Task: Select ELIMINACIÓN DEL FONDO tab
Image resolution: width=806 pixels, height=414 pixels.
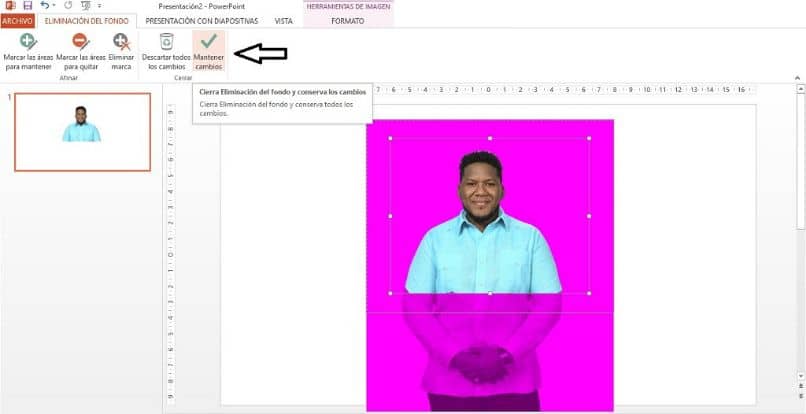Action: coord(86,21)
